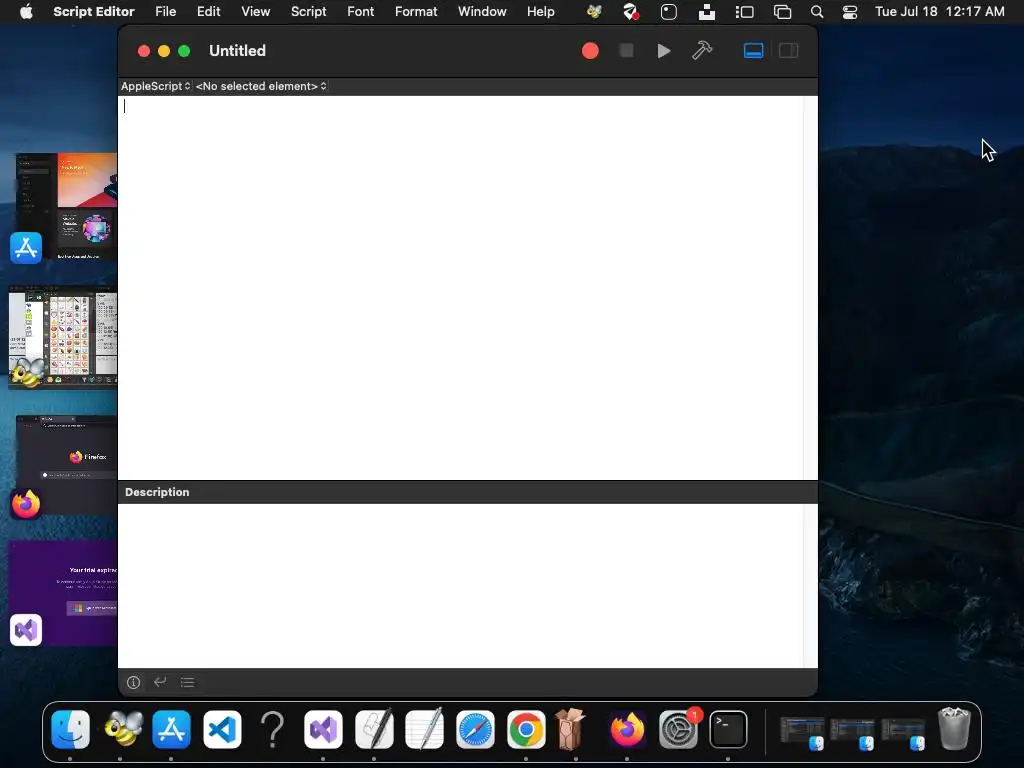This screenshot has width=1024, height=768.
Task: Click the bee icon in menu bar
Action: [594, 12]
